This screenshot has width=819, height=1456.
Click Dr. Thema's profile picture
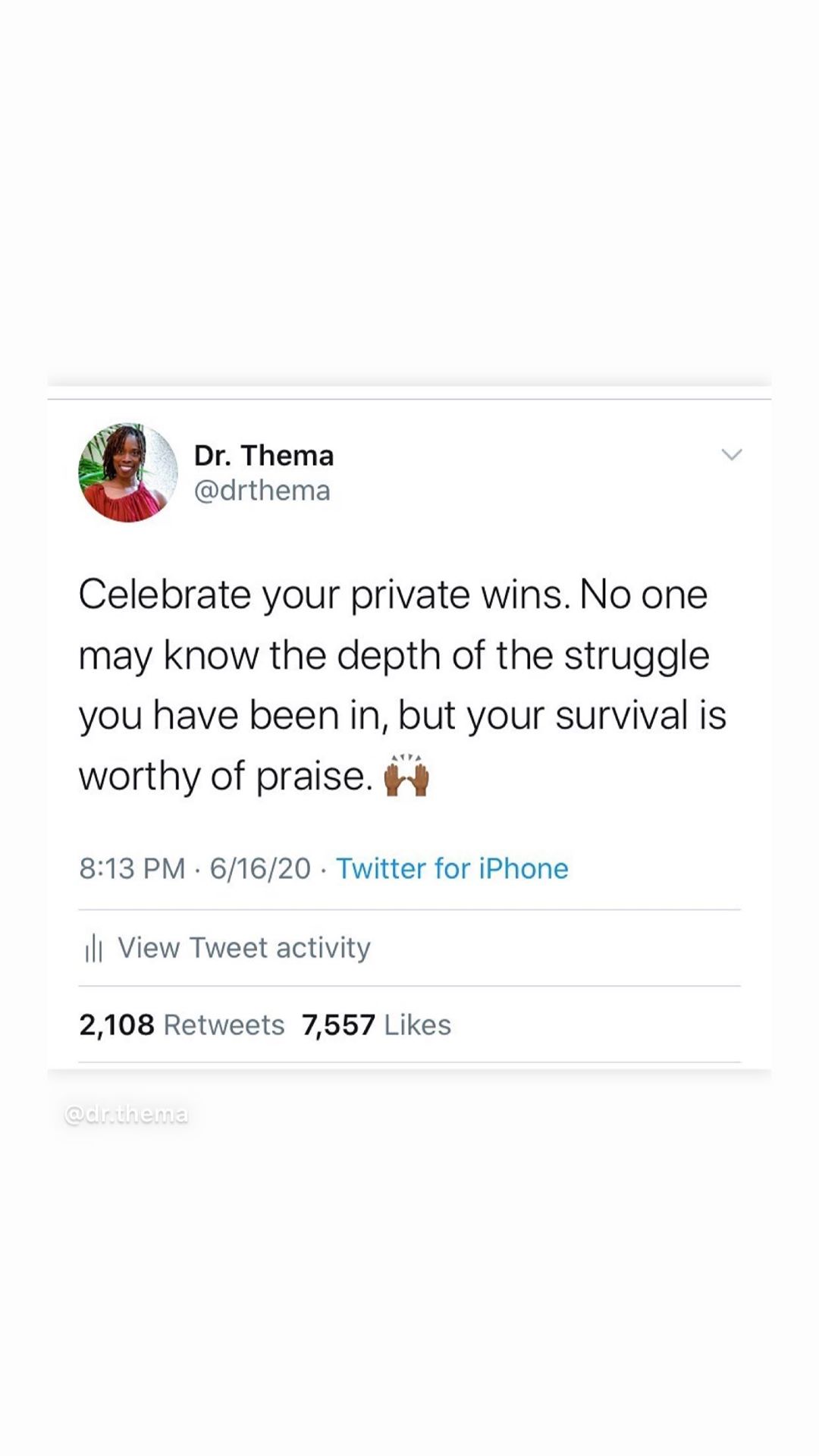click(x=127, y=472)
